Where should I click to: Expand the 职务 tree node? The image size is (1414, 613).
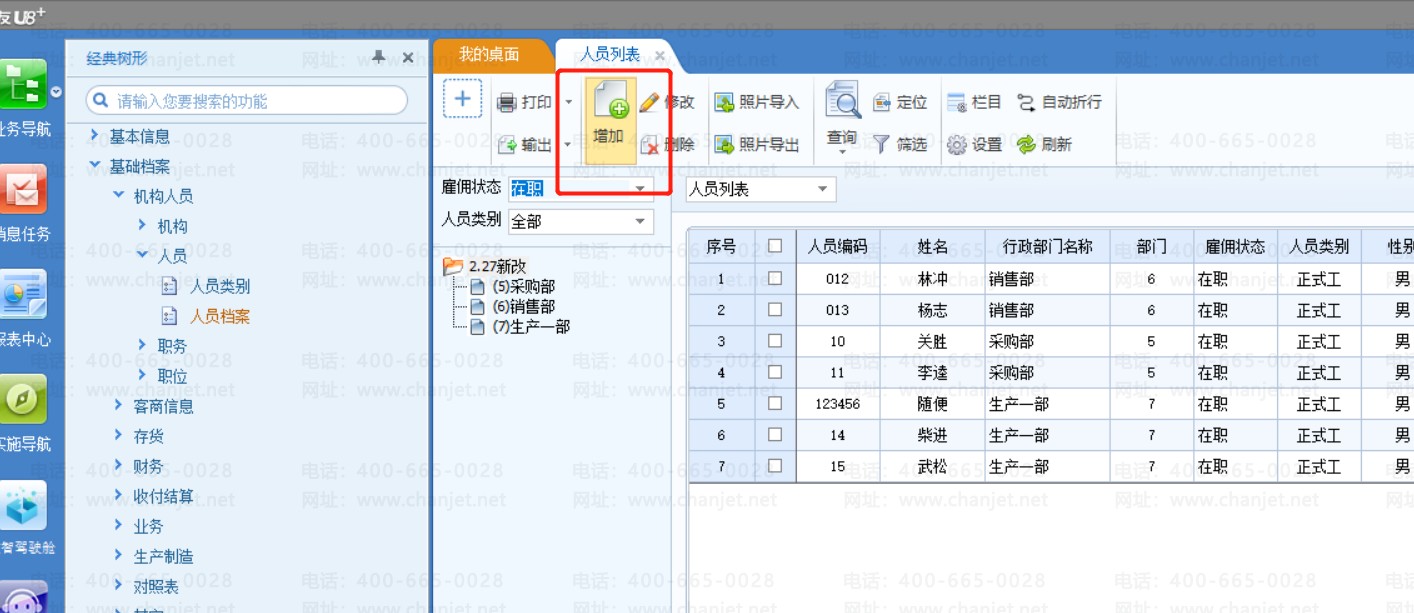click(x=143, y=345)
